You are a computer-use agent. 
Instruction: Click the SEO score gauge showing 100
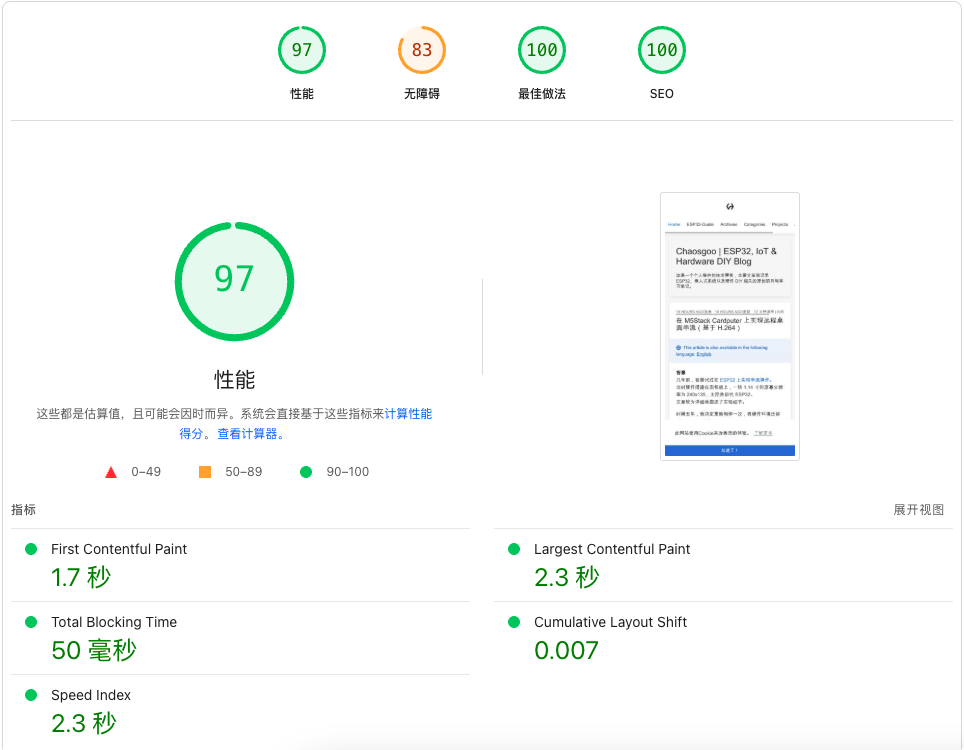coord(662,50)
